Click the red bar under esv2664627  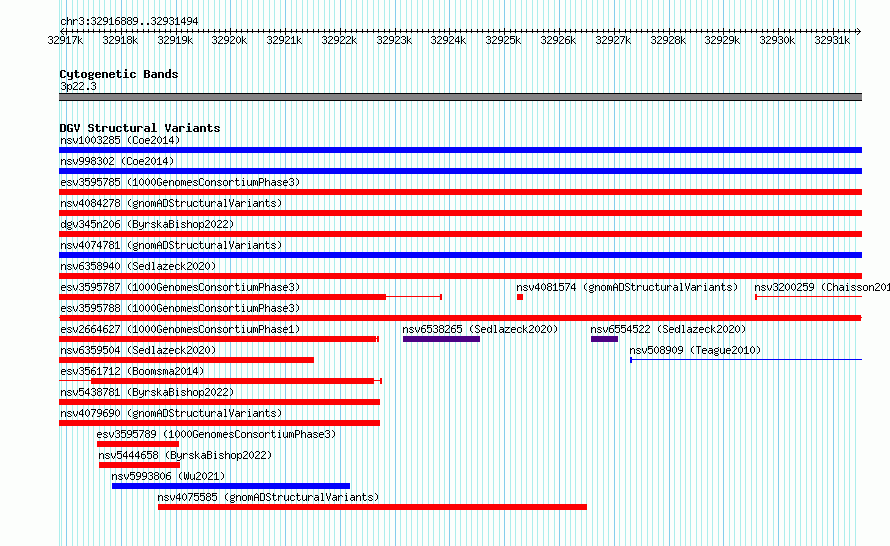pos(219,339)
